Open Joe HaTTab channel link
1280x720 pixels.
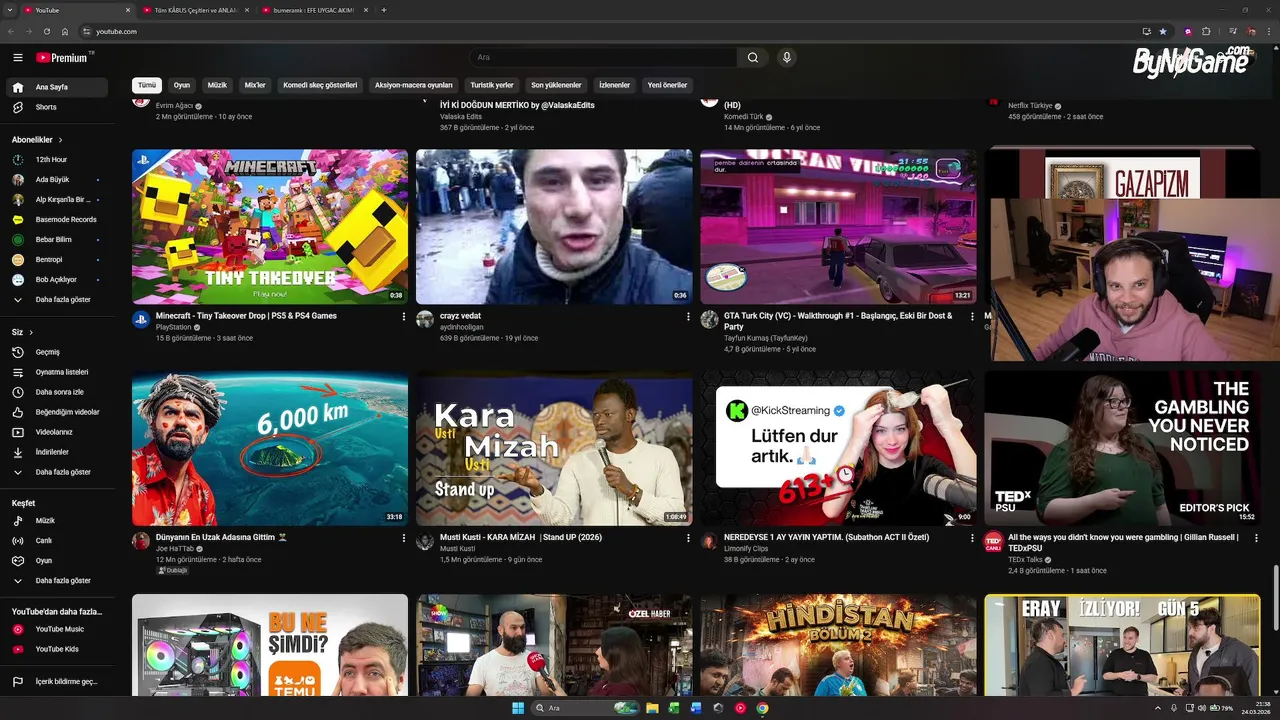(x=175, y=549)
